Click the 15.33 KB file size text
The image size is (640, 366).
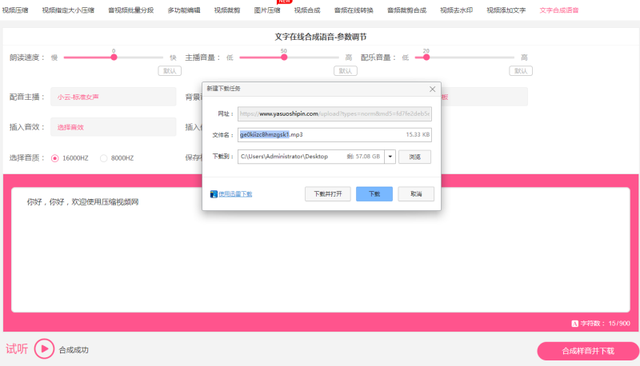(x=418, y=135)
